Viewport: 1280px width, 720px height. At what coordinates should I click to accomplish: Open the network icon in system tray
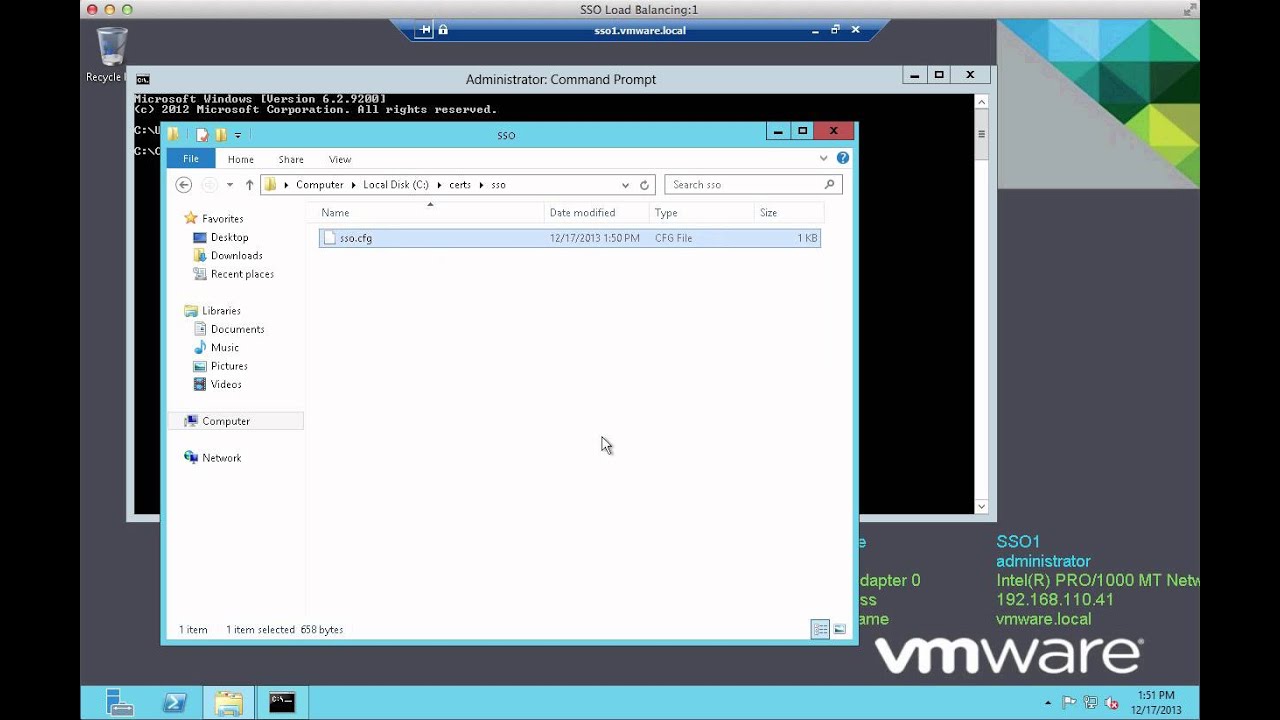click(x=1090, y=703)
